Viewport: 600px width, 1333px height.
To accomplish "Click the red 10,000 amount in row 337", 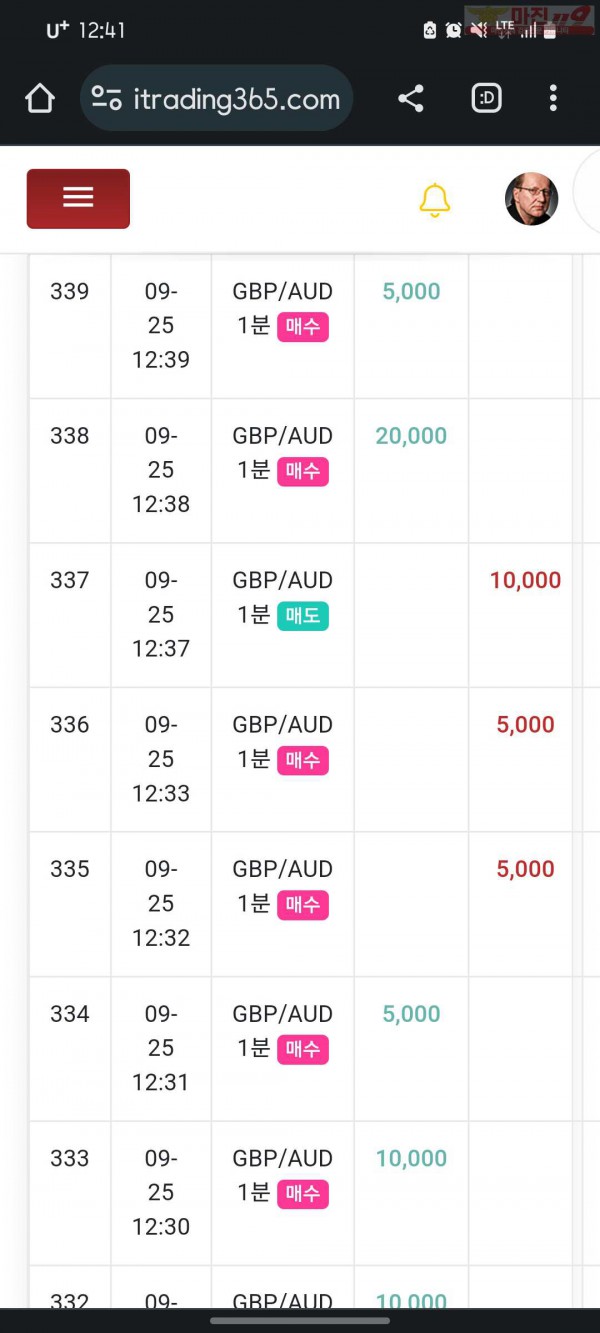I will coord(525,580).
